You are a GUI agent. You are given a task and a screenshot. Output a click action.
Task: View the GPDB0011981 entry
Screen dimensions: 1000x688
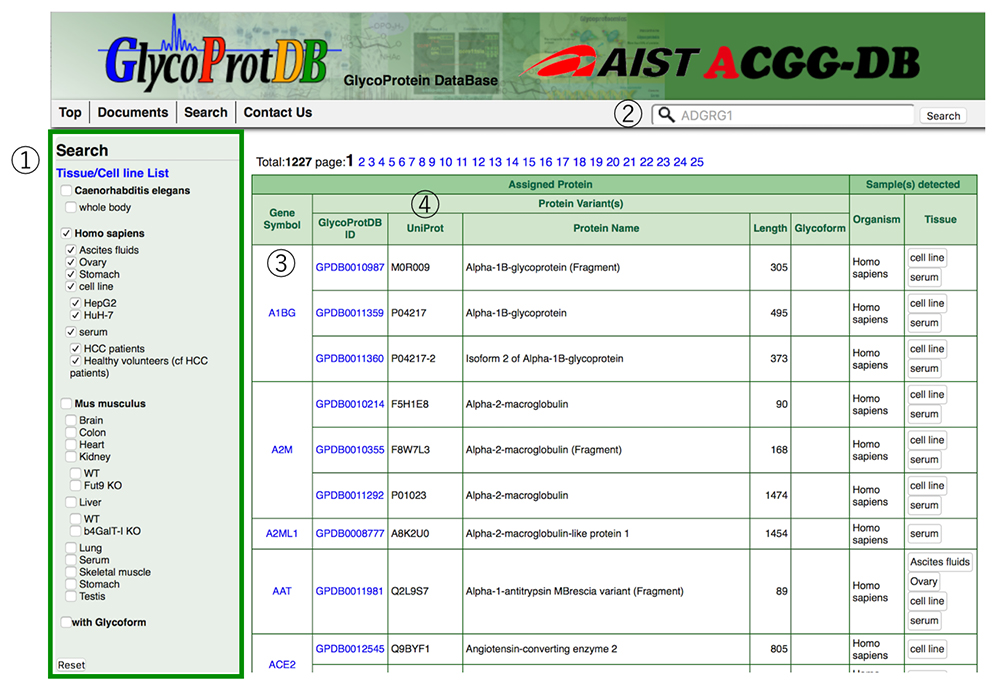[350, 591]
